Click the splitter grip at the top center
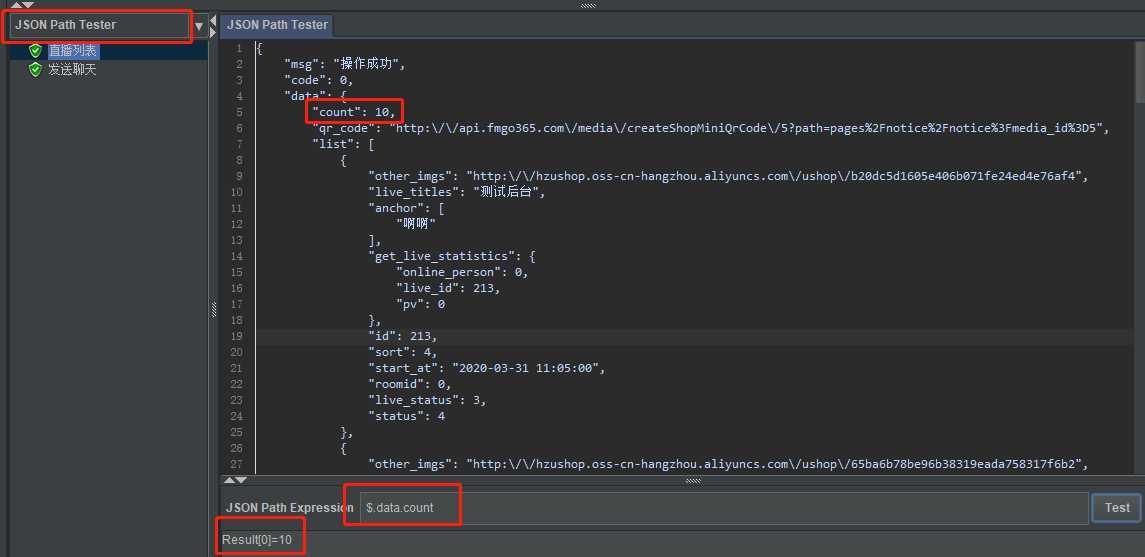This screenshot has height=557, width=1145. (588, 5)
